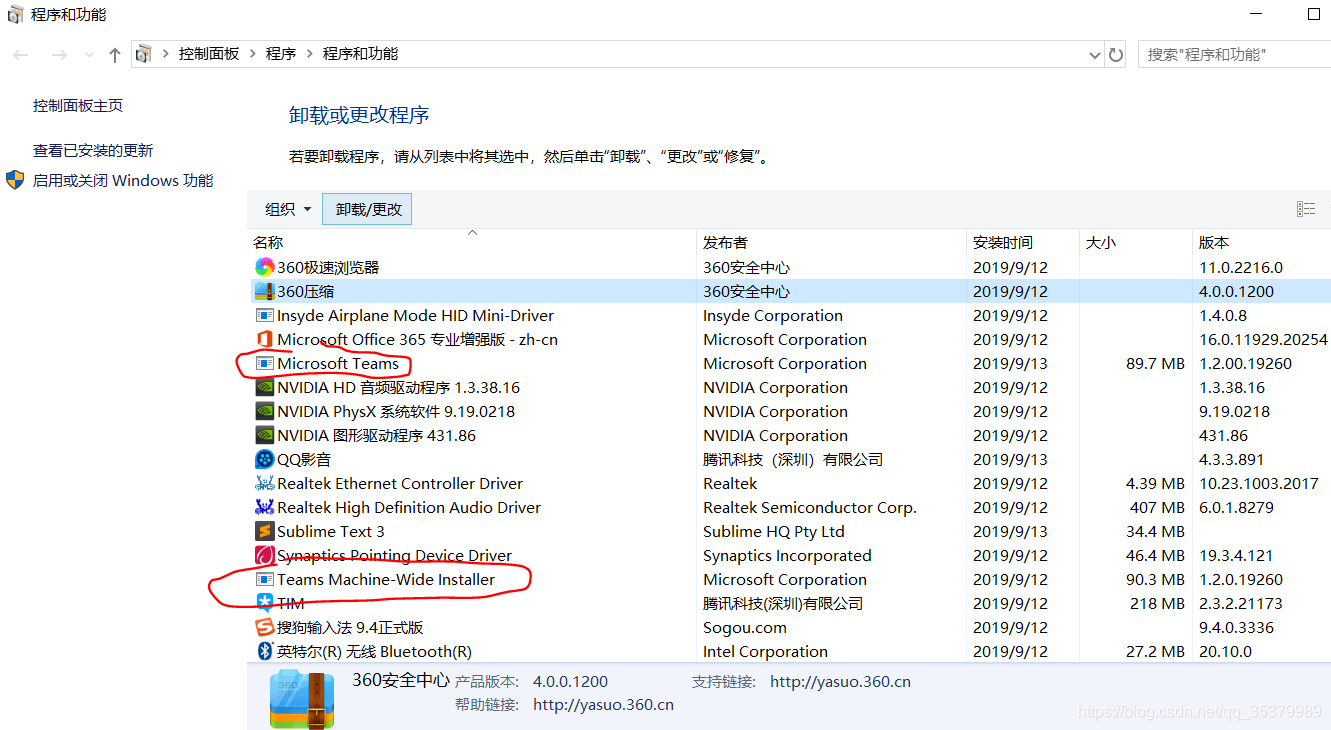Viewport: 1331px width, 730px height.
Task: Sort by the 大小 column header
Action: [1136, 242]
